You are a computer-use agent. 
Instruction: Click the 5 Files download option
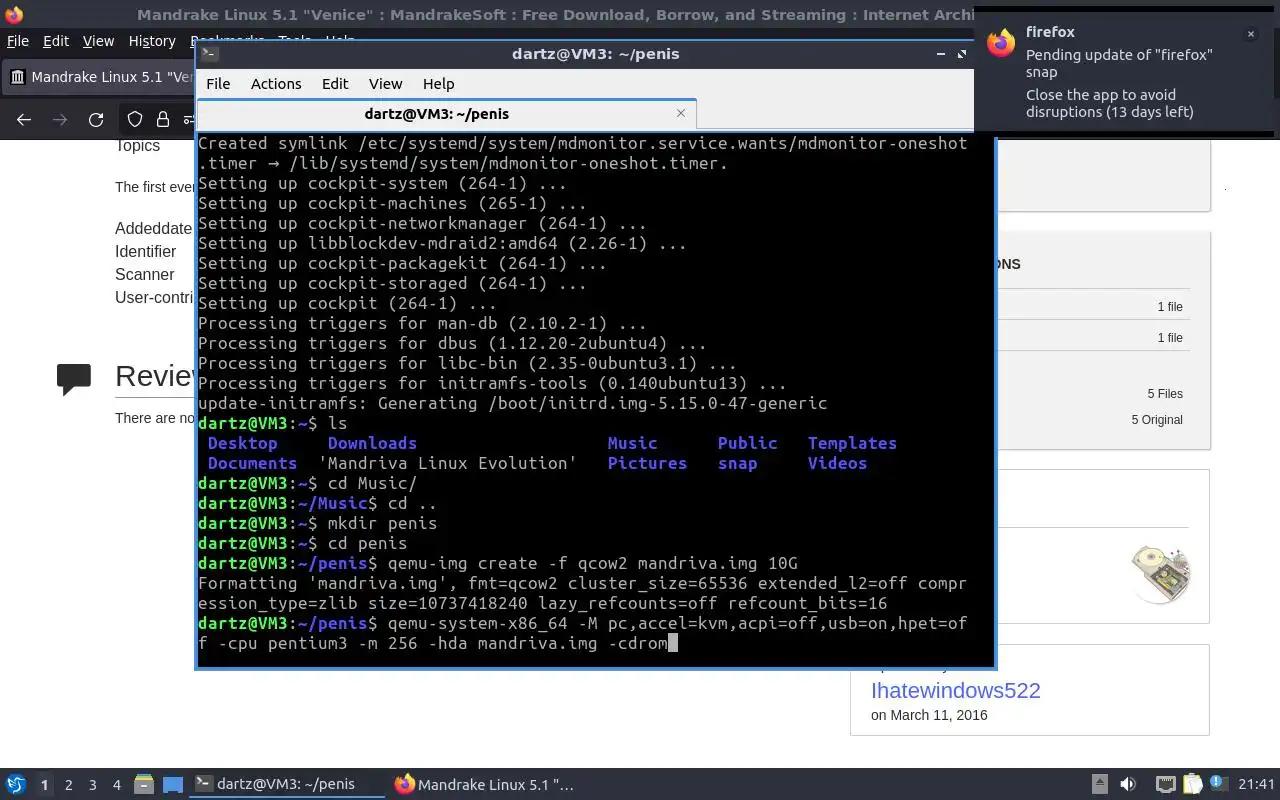[x=1165, y=393]
